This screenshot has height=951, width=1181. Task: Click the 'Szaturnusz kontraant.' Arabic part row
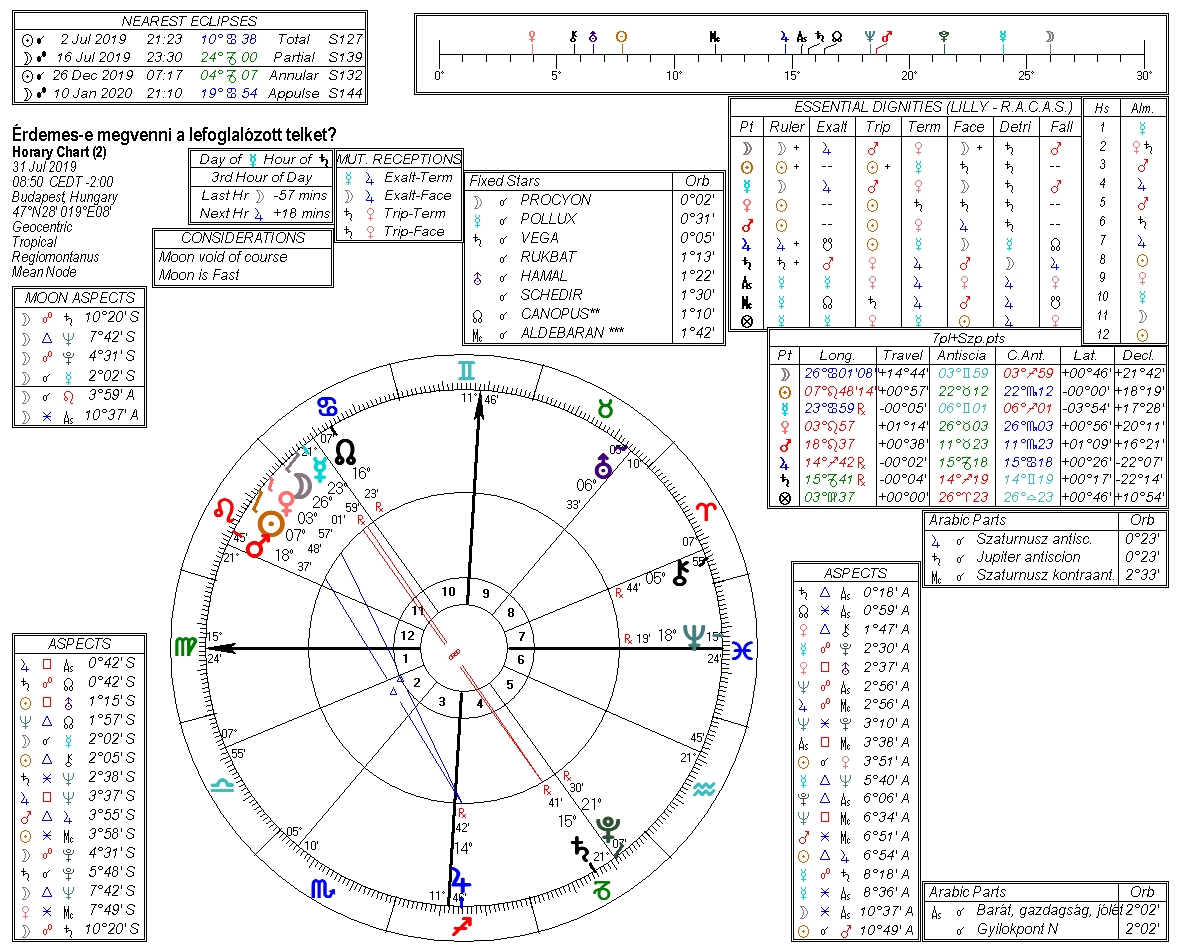pos(1045,575)
